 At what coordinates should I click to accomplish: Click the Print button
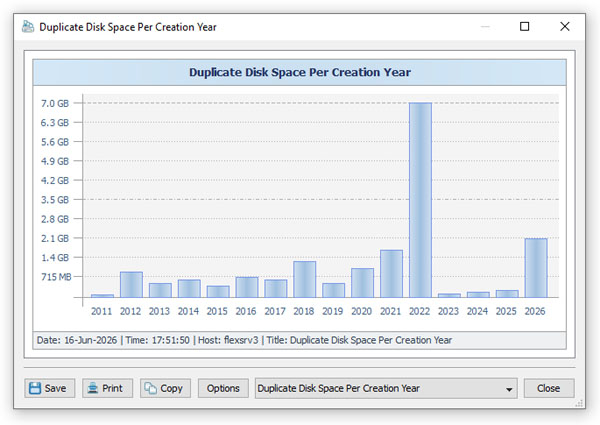[x=108, y=388]
